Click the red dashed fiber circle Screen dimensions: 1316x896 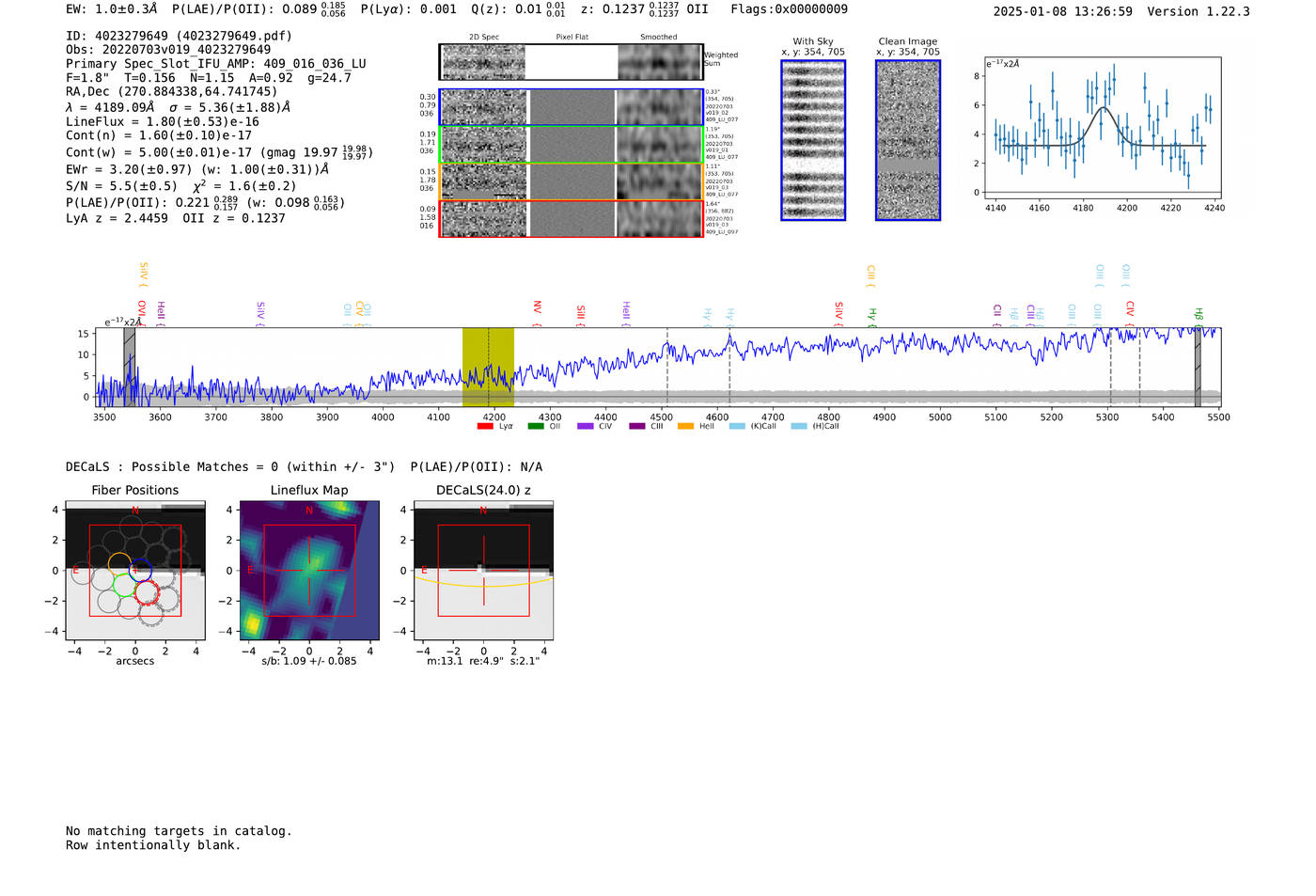(x=147, y=592)
